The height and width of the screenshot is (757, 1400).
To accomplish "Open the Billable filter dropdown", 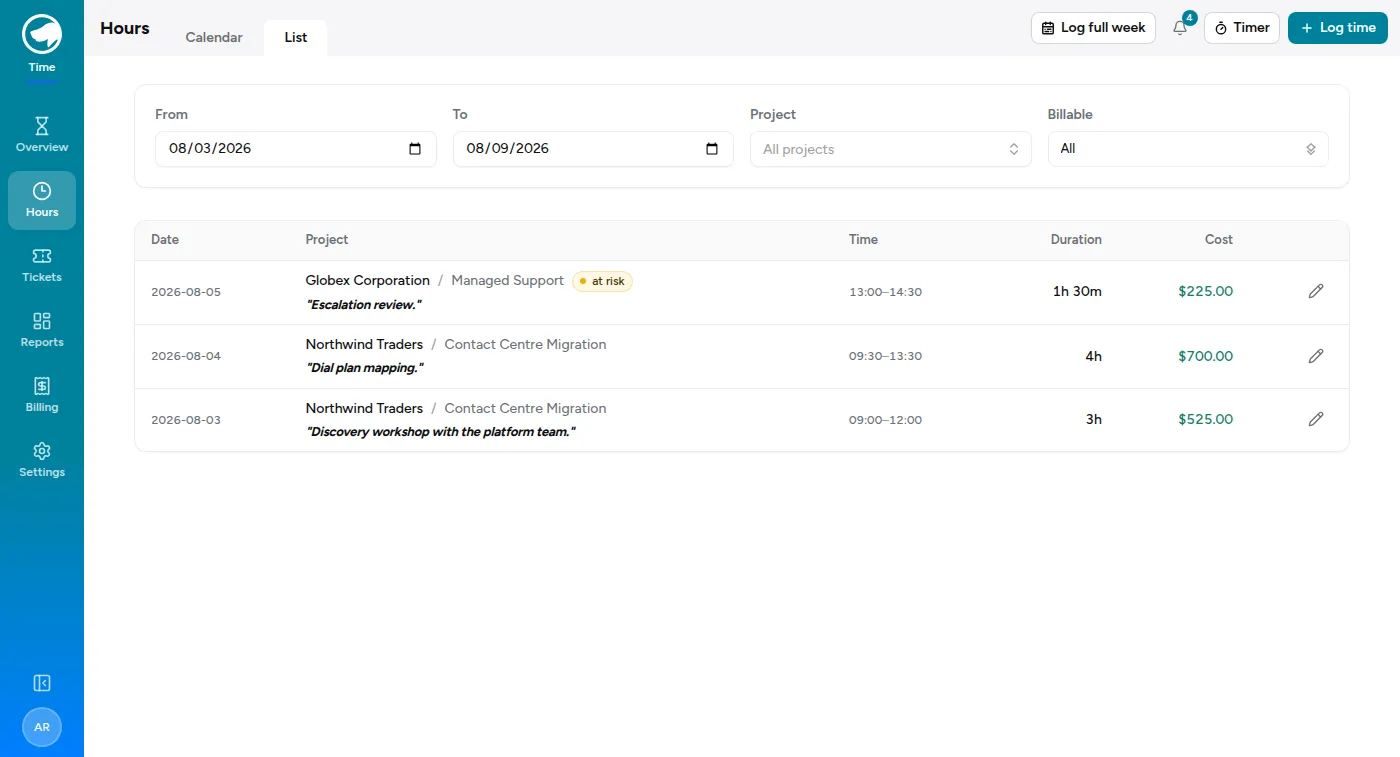I will [1188, 149].
